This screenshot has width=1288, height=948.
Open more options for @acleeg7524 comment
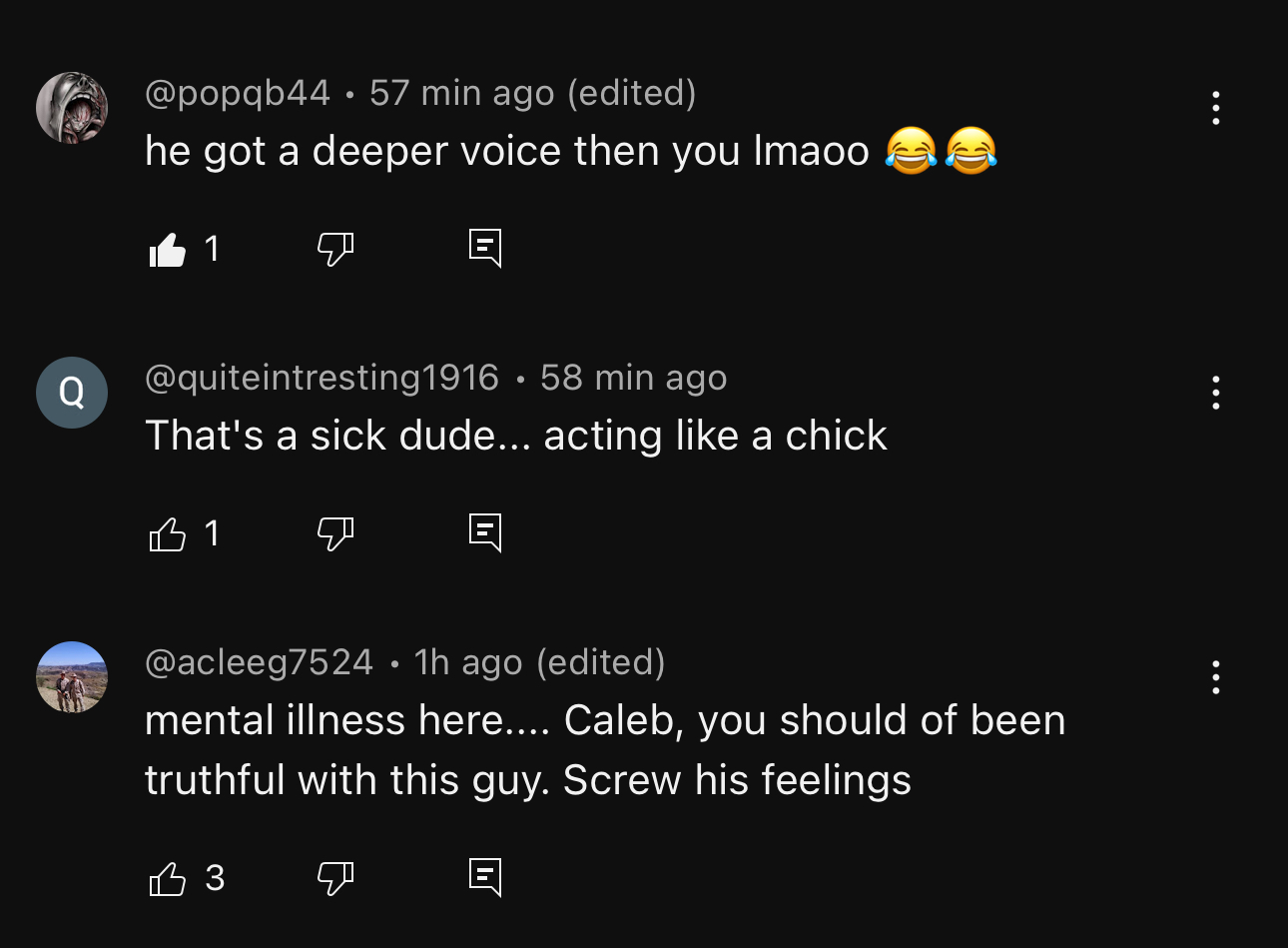pos(1215,677)
